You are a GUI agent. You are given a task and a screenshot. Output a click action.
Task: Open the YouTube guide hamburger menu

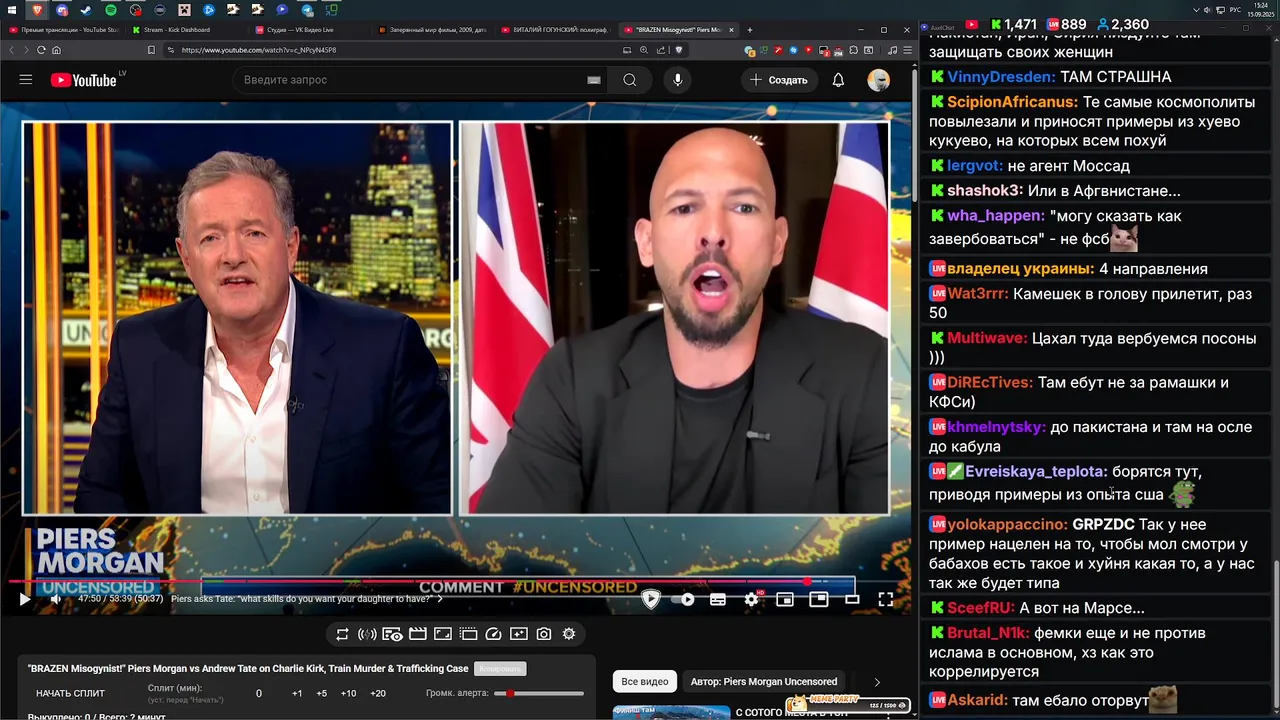26,80
